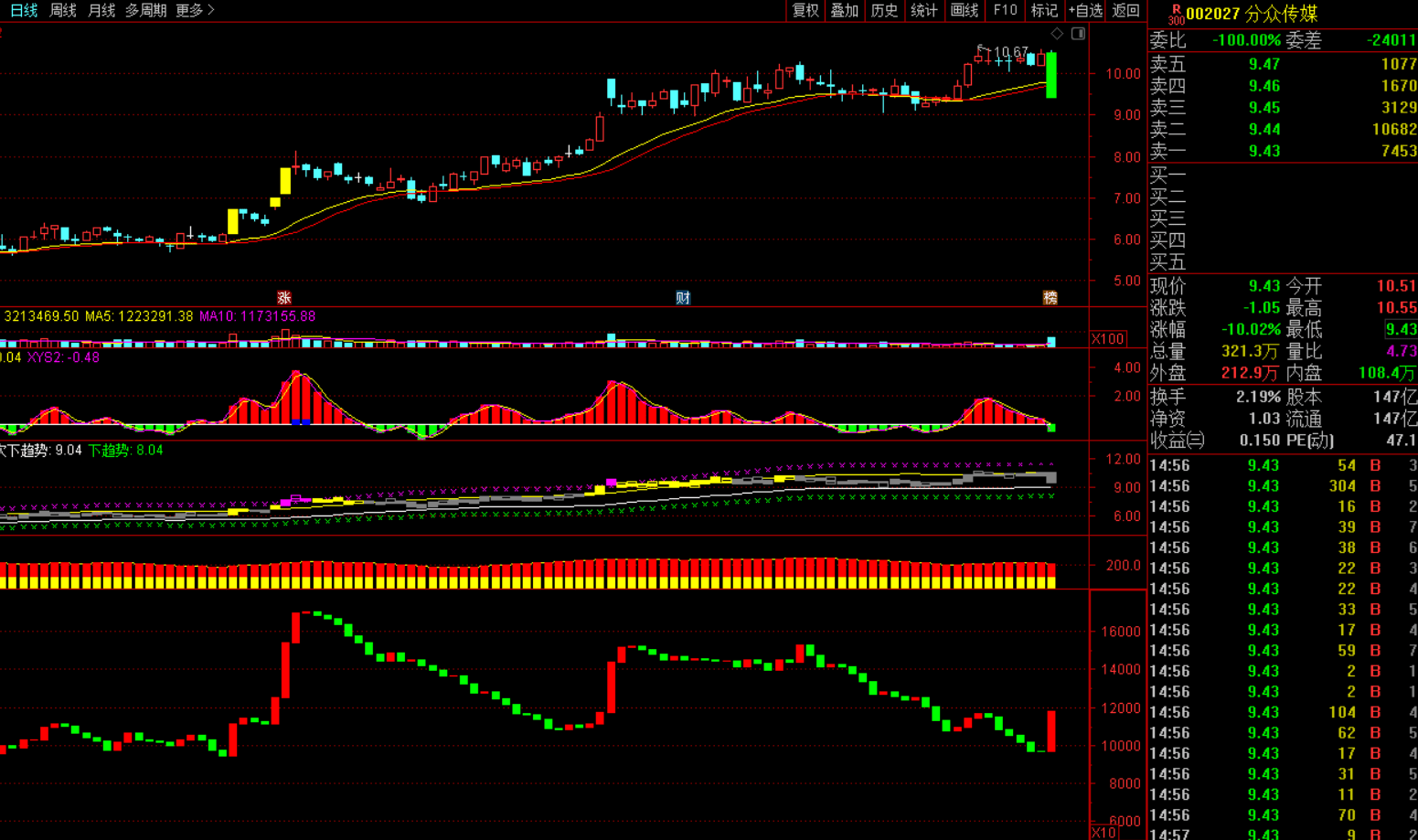Click the blue 财 financial report marker

point(682,298)
